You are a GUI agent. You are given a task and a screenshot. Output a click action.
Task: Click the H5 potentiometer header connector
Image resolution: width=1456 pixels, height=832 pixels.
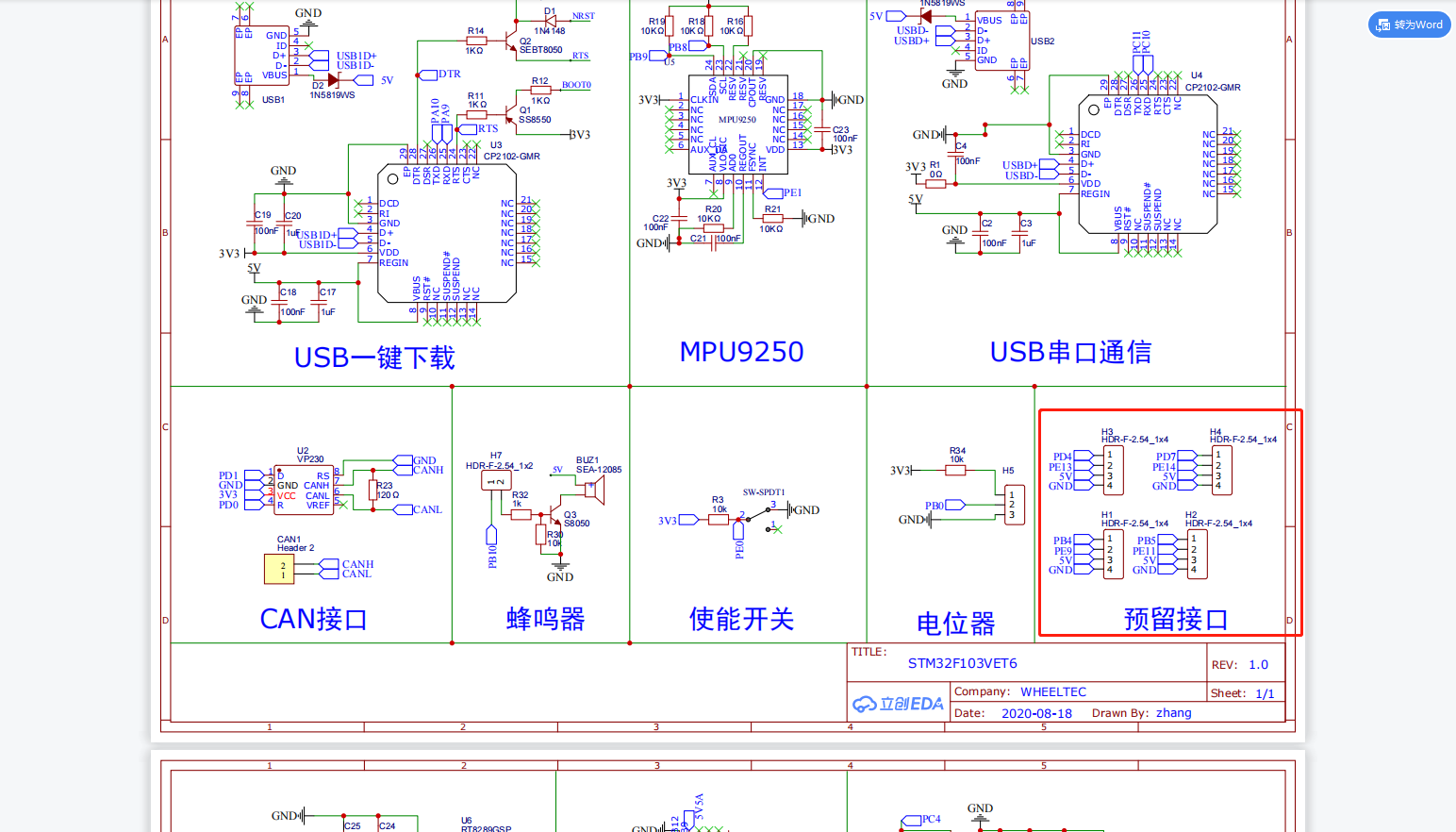click(1015, 506)
